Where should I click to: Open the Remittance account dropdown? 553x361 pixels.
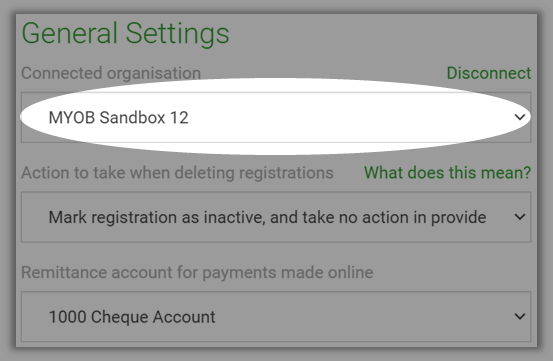pyautogui.click(x=276, y=317)
